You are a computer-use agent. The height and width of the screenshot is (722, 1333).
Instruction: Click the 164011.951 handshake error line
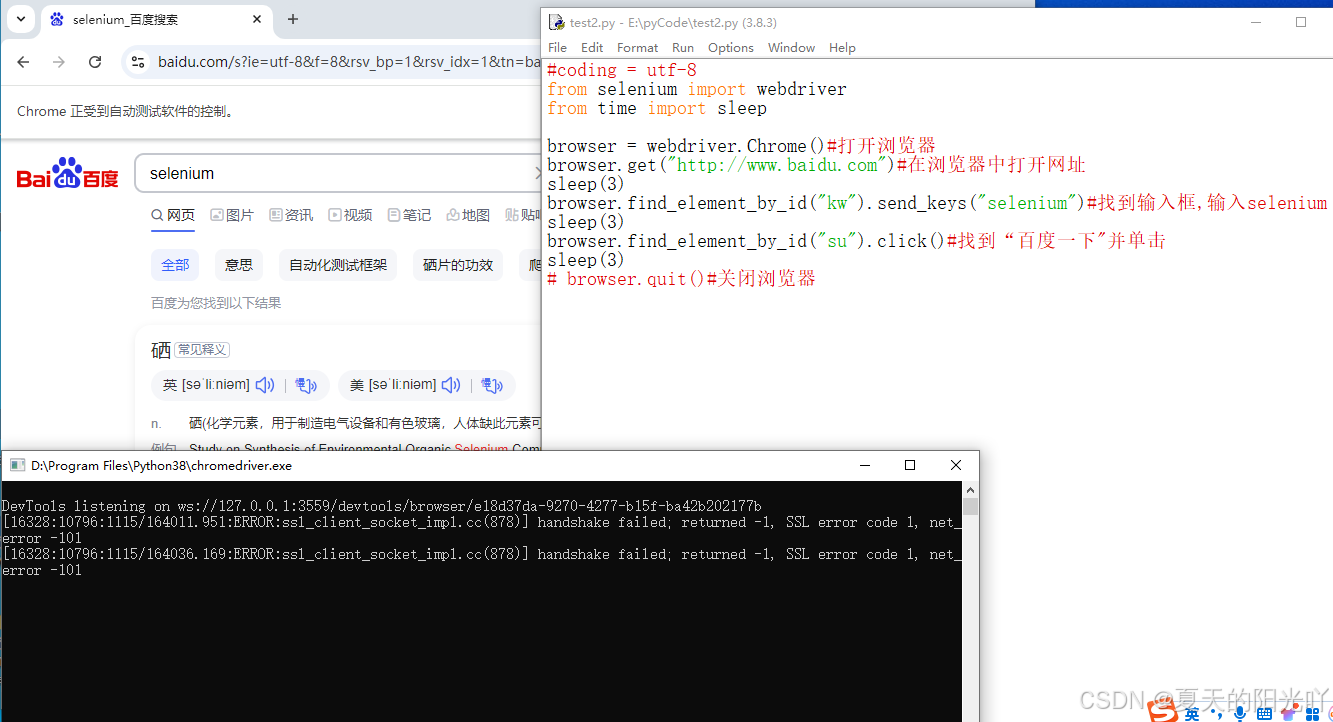click(481, 530)
